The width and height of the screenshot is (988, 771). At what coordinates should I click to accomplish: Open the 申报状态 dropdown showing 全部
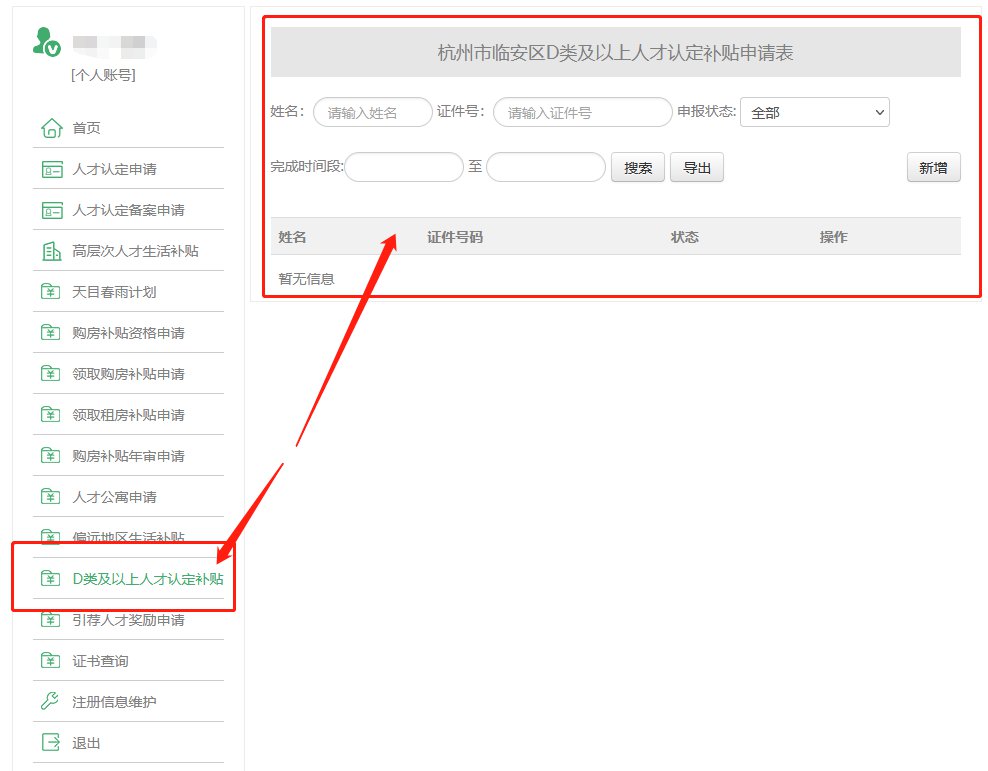(814, 113)
